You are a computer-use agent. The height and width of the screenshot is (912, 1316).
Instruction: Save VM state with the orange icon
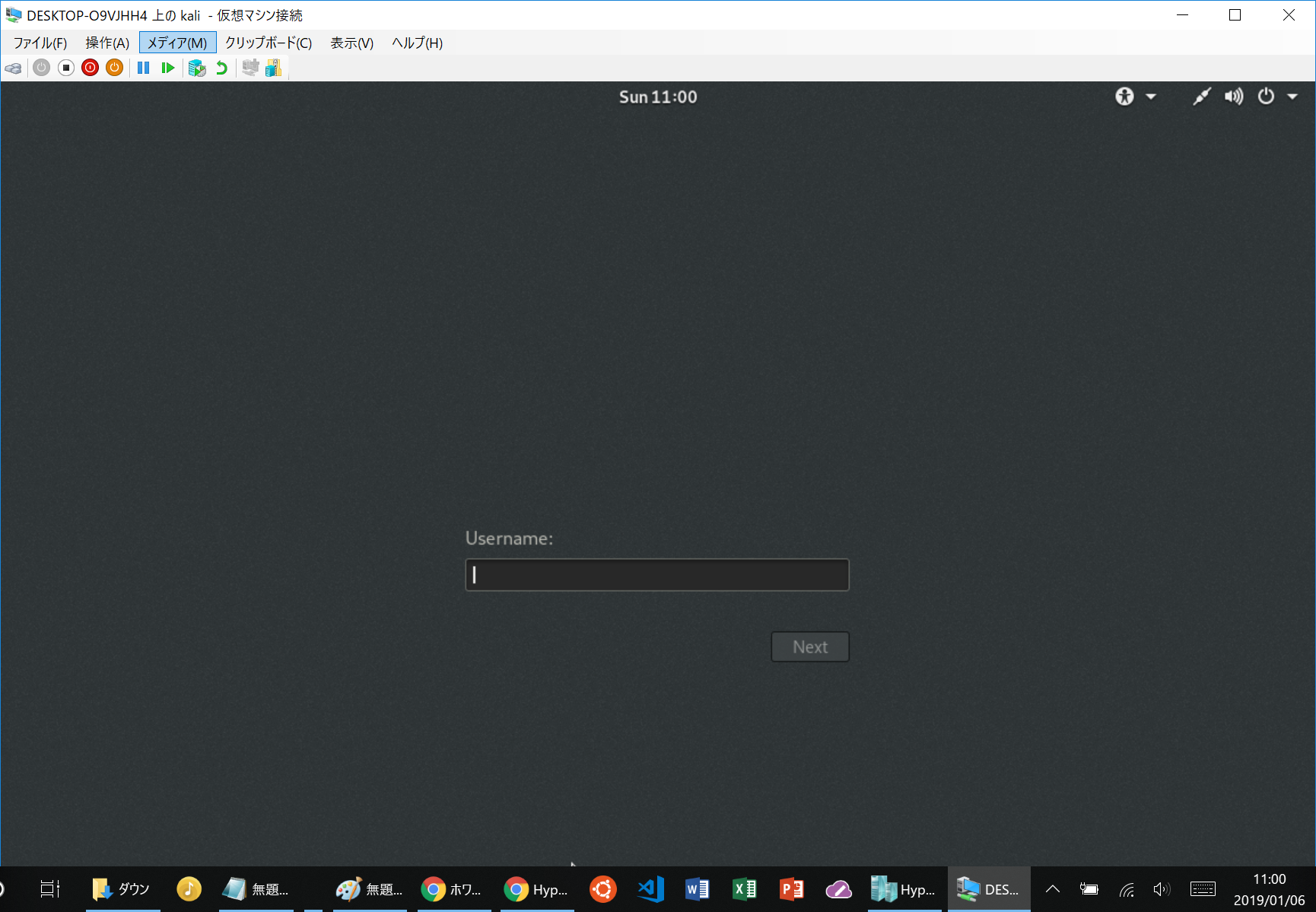[x=115, y=68]
